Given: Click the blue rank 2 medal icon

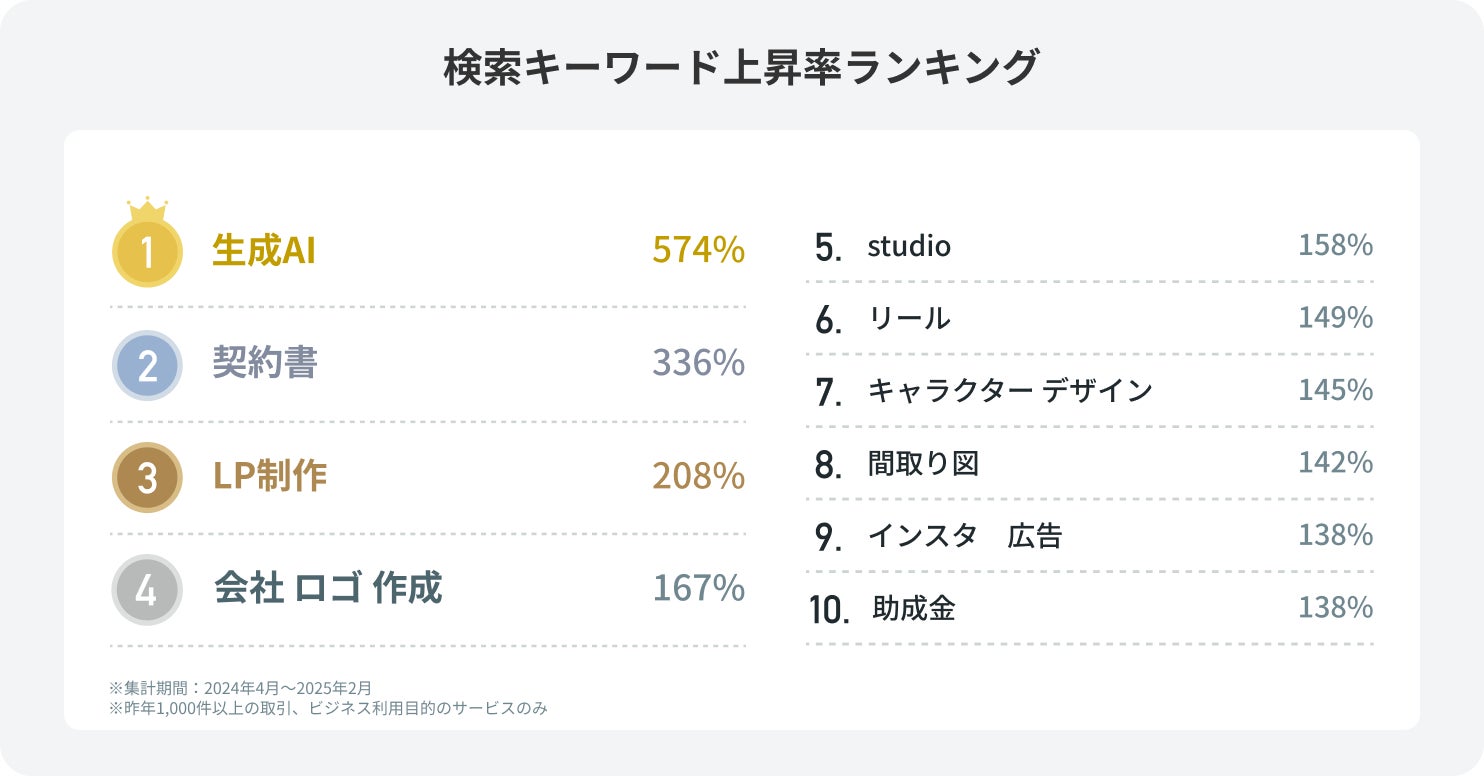Looking at the screenshot, I should click(x=147, y=365).
